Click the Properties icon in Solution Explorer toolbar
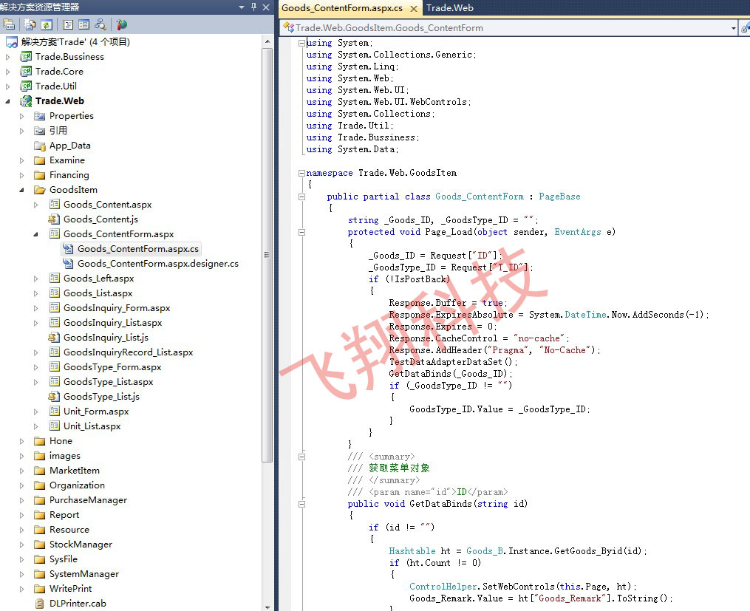750x611 pixels. point(9,24)
